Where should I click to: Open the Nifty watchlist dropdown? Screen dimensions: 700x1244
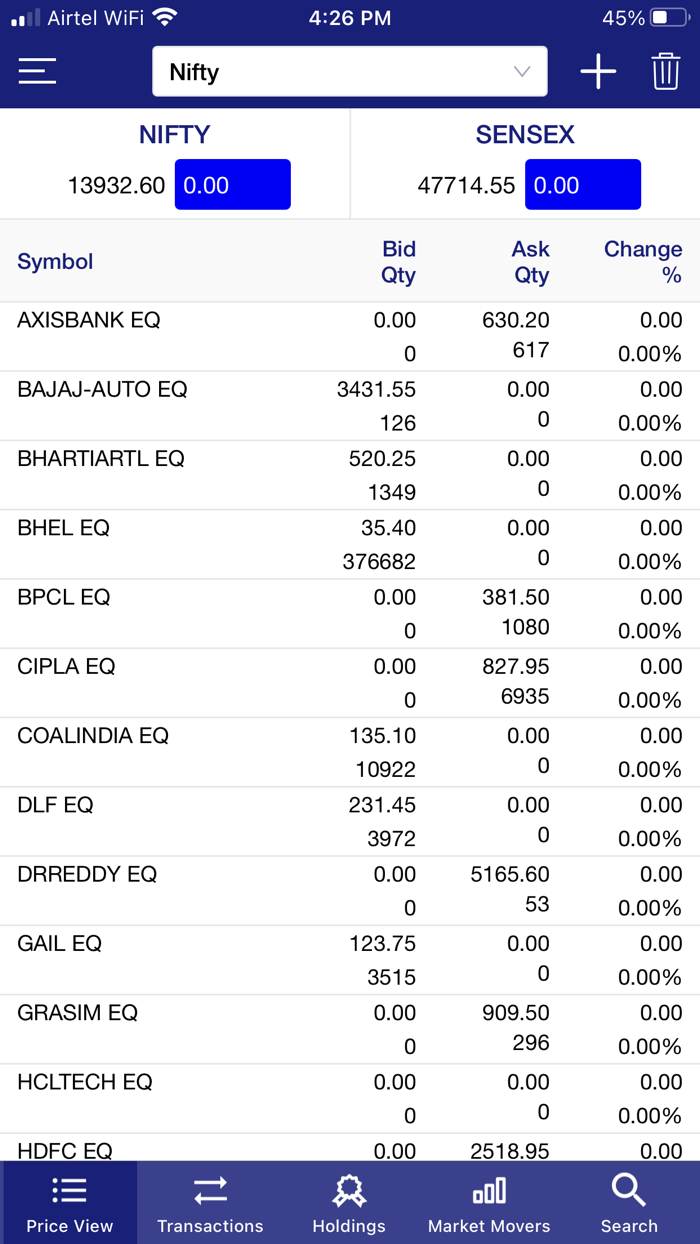[x=349, y=71]
